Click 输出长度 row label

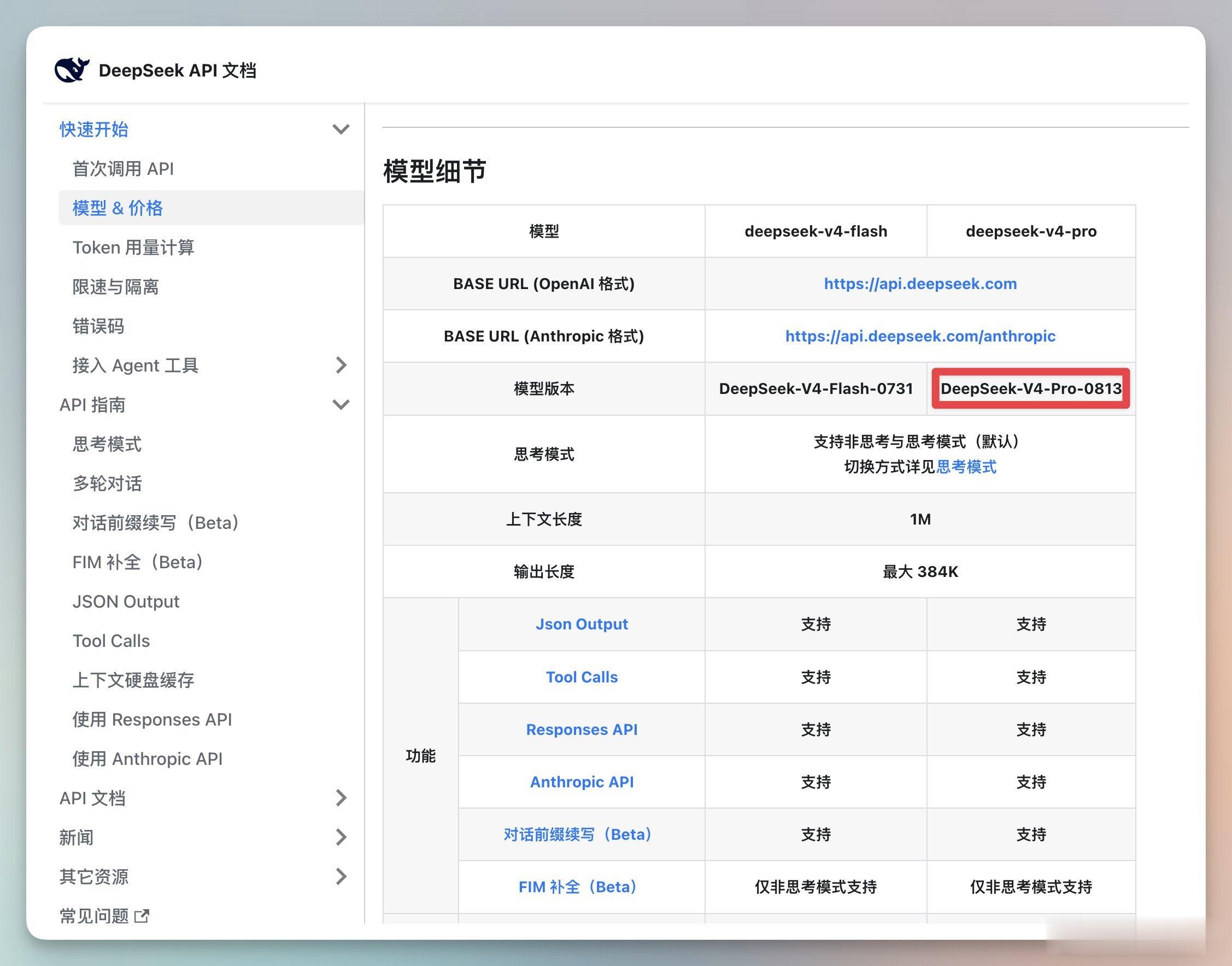pos(544,572)
